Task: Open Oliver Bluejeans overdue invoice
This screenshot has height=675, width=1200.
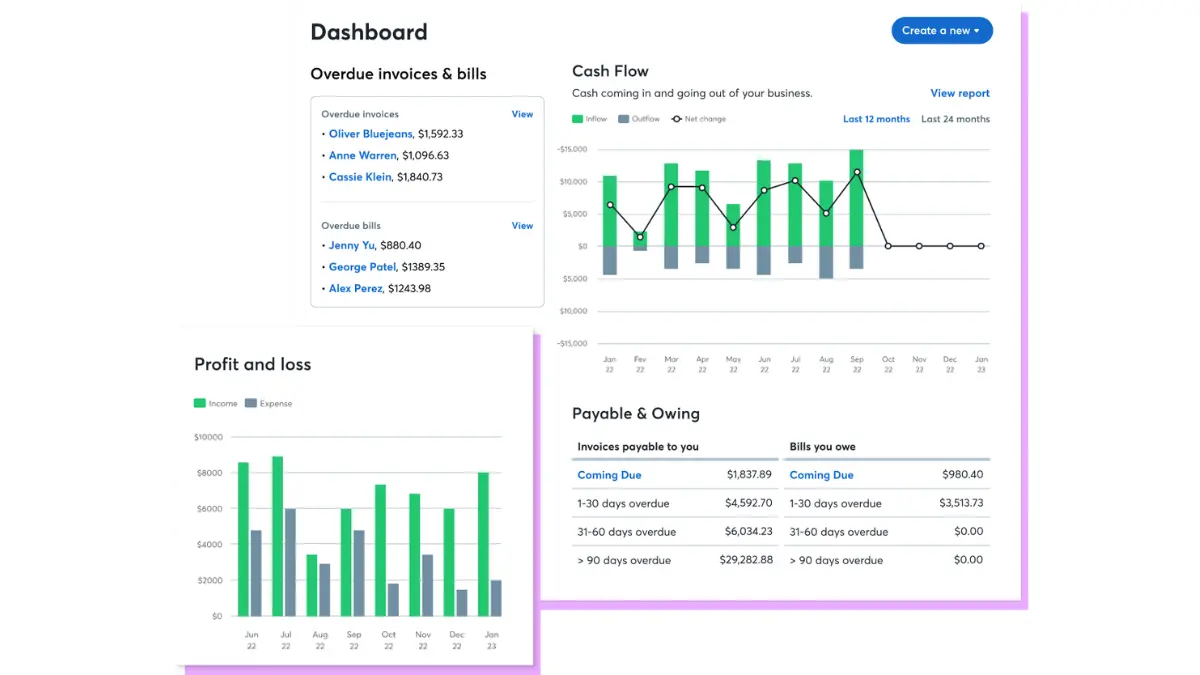Action: tap(371, 134)
